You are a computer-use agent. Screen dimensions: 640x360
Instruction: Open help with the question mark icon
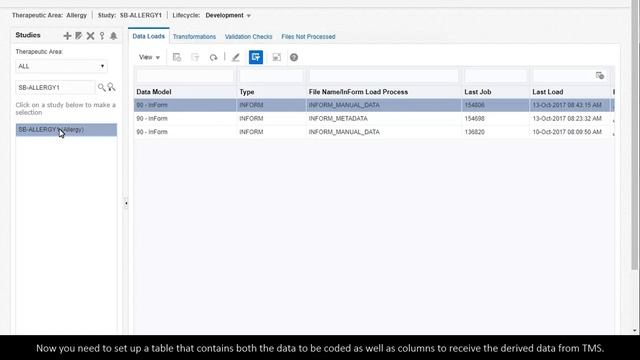294,57
